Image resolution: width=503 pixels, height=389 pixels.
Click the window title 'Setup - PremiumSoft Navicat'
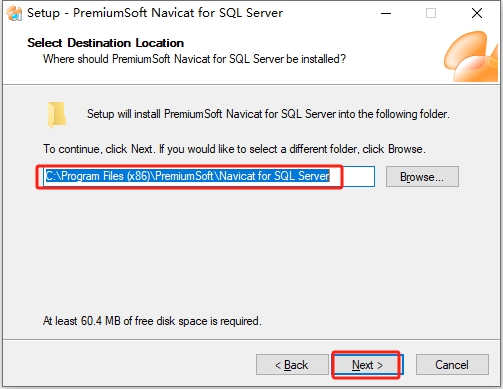[x=155, y=13]
